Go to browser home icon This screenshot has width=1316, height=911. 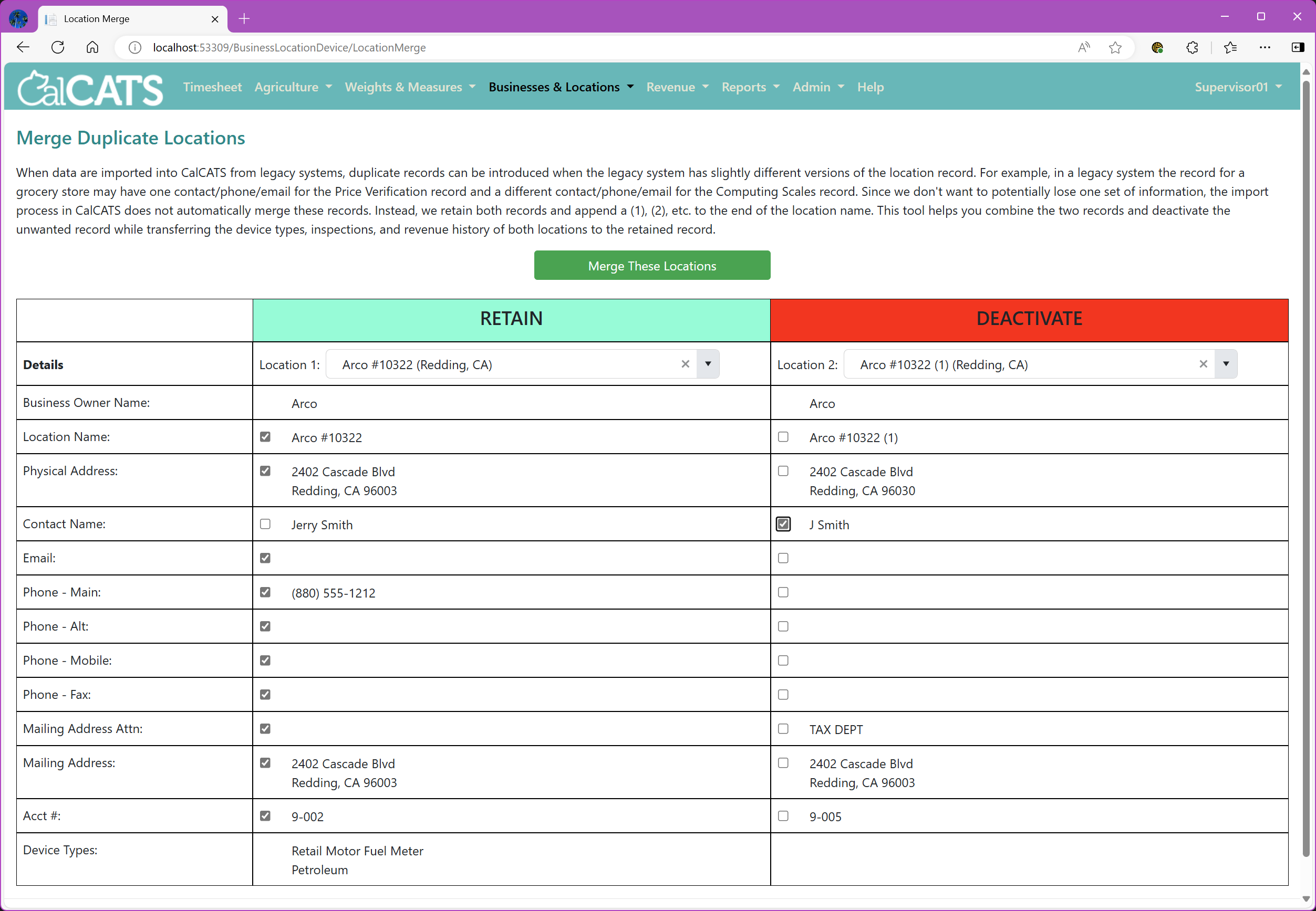pyautogui.click(x=92, y=47)
